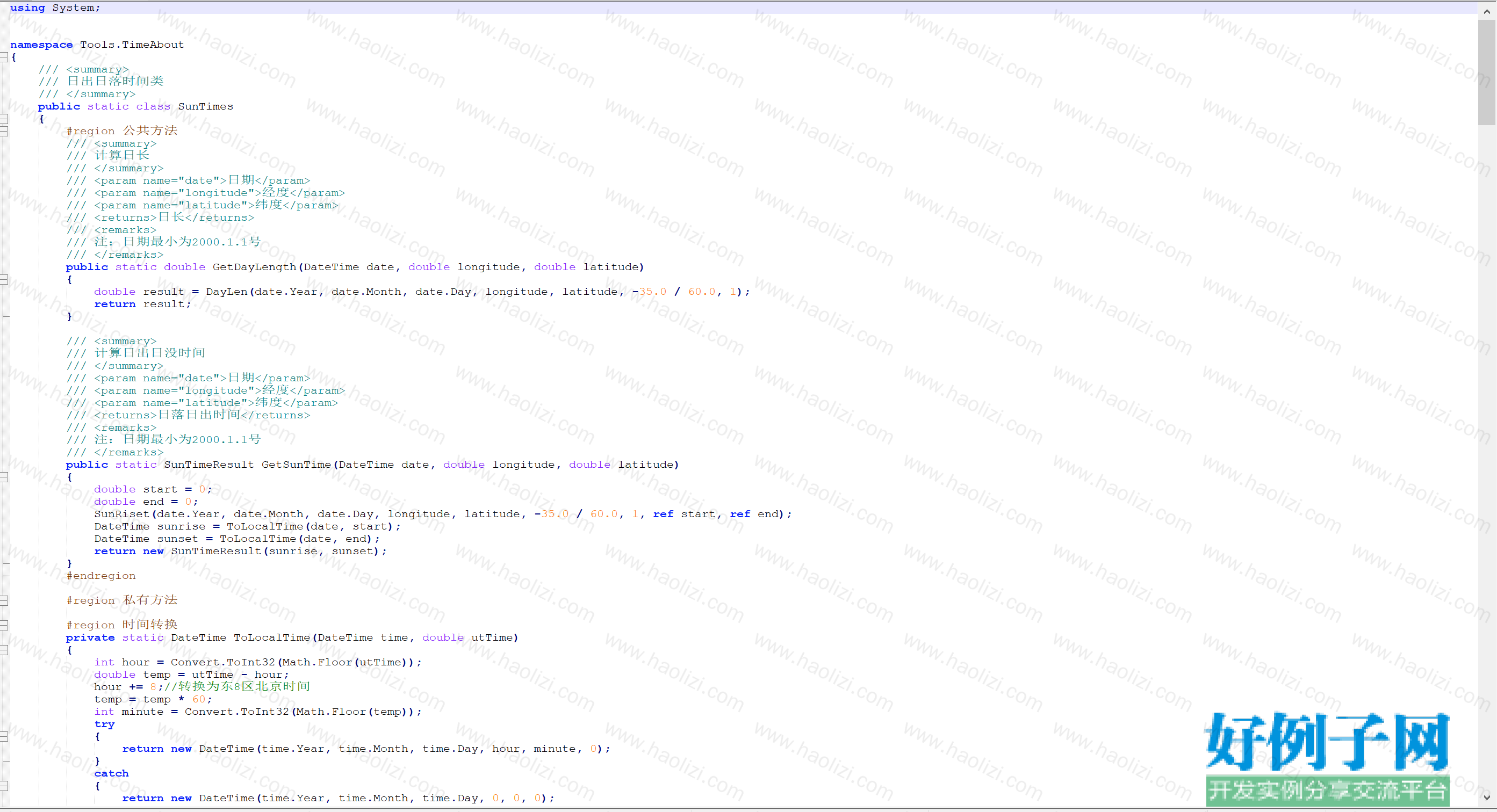Screen dimensions: 1497x812
Task: Click the 'return result;' statement
Action: [x=142, y=305]
